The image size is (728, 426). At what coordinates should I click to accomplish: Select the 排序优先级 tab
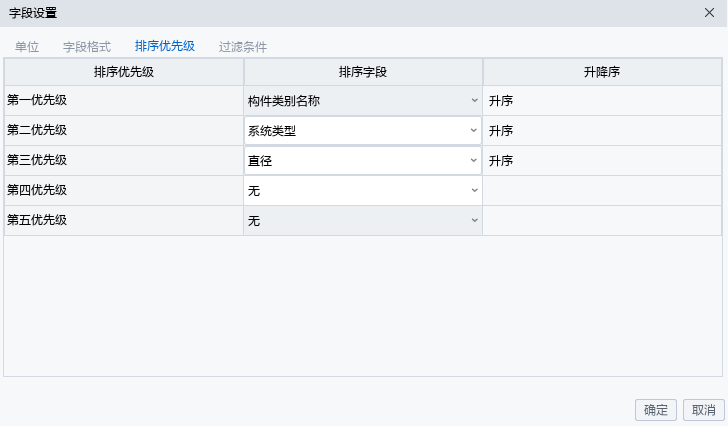point(165,46)
